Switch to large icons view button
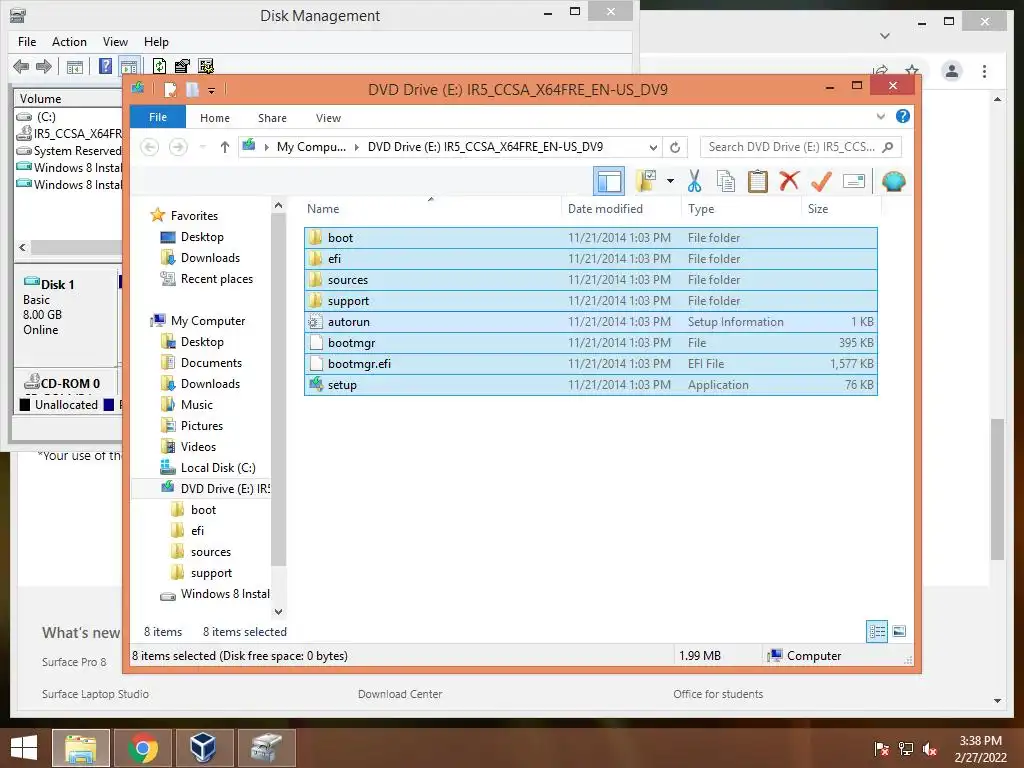This screenshot has height=768, width=1024. [x=899, y=631]
